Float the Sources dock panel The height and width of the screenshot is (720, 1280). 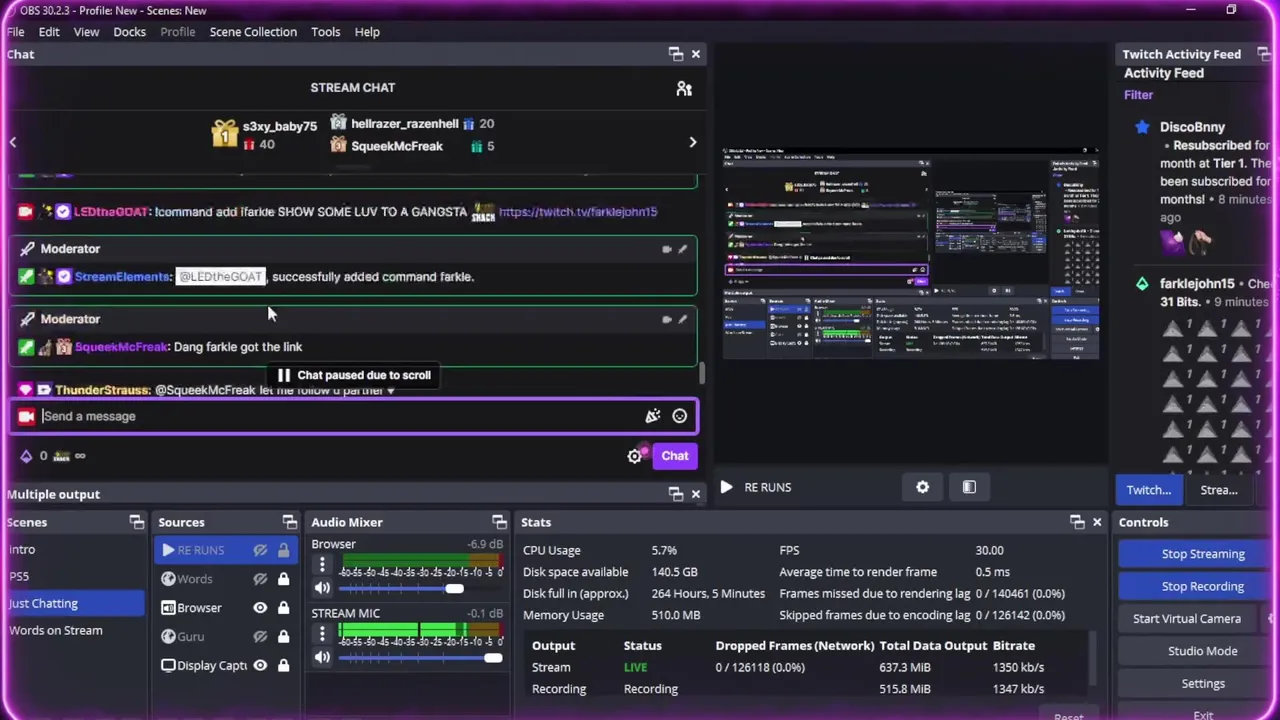click(290, 522)
